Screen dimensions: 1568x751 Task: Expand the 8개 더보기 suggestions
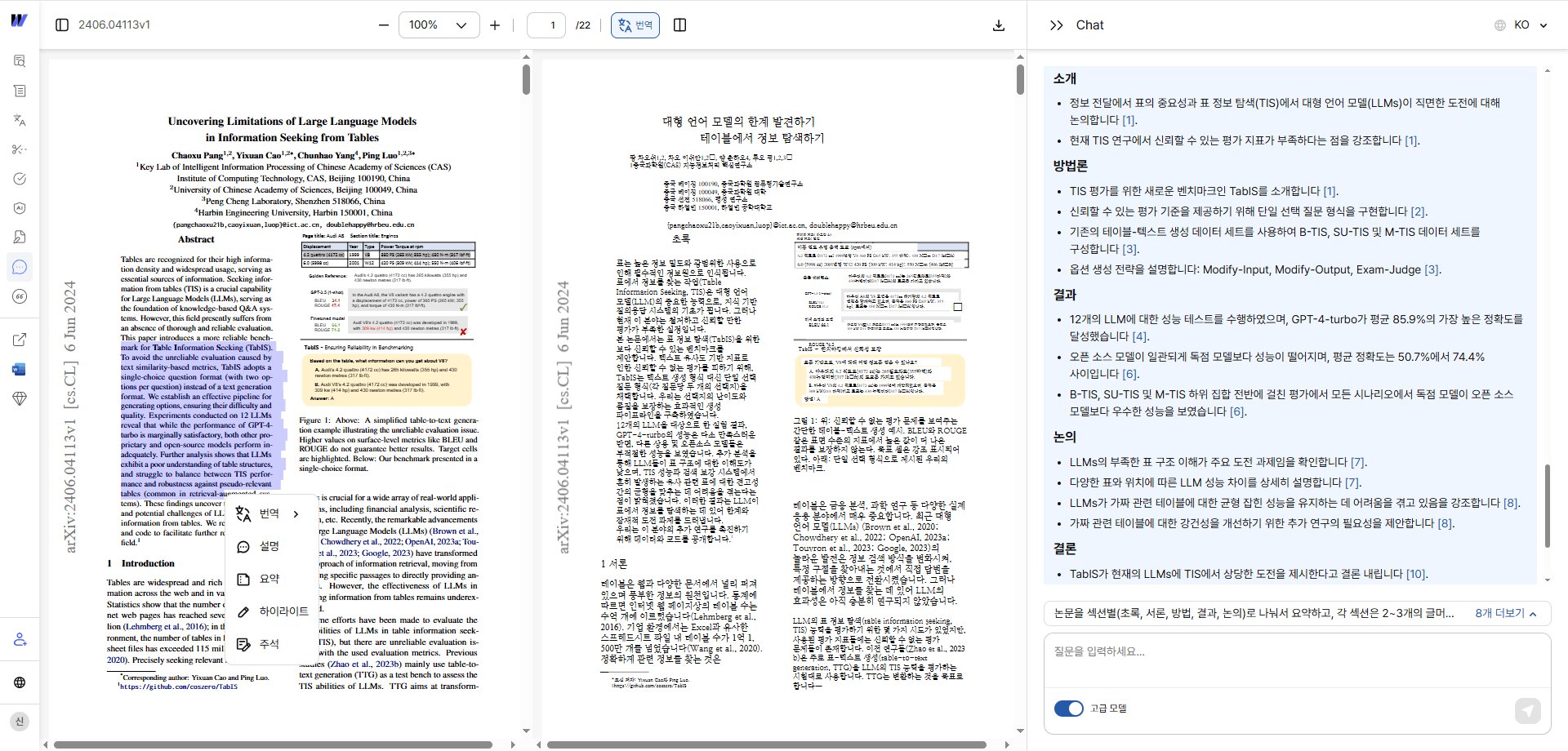pyautogui.click(x=1499, y=613)
